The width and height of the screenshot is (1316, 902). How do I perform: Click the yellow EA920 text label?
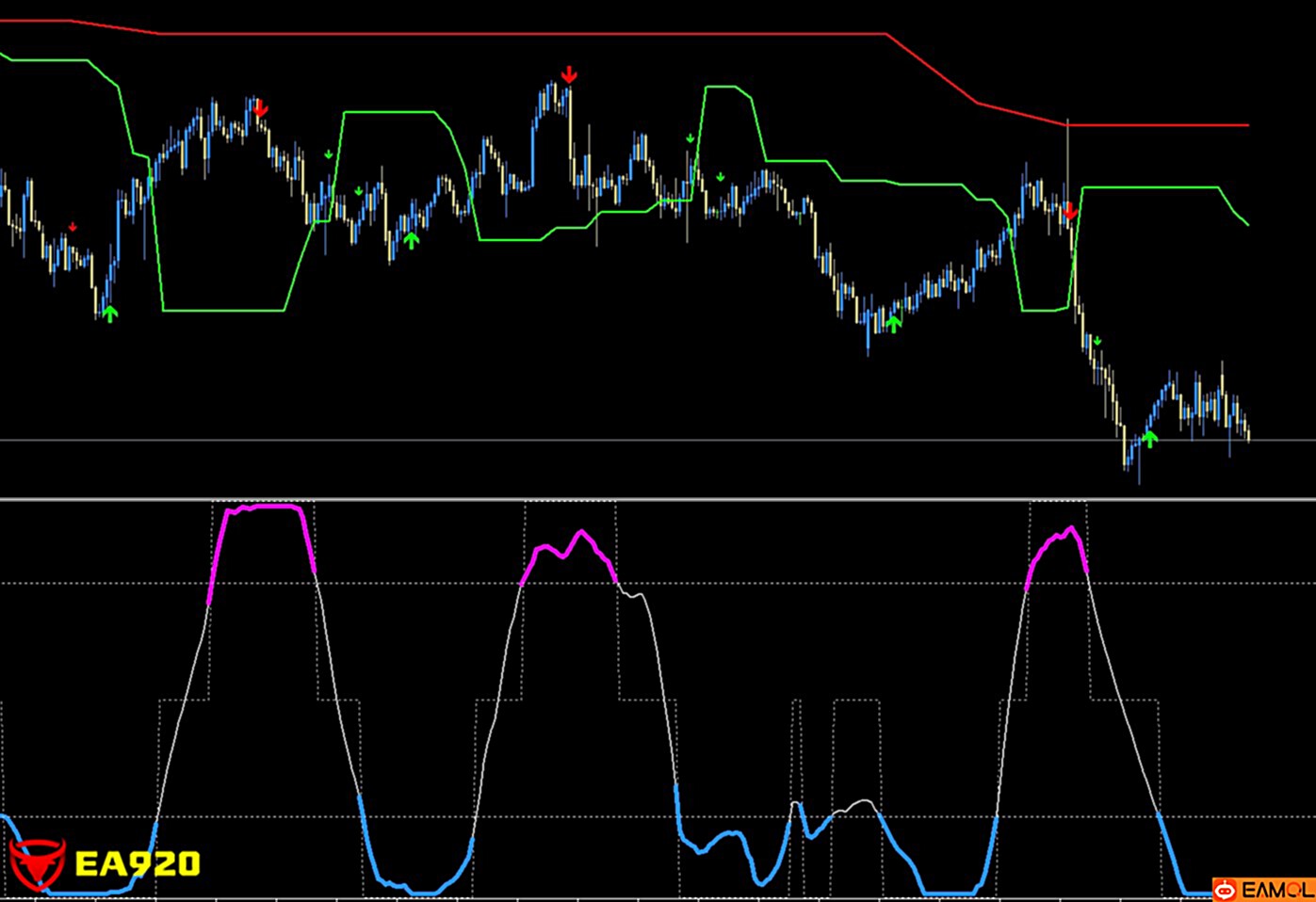[137, 863]
